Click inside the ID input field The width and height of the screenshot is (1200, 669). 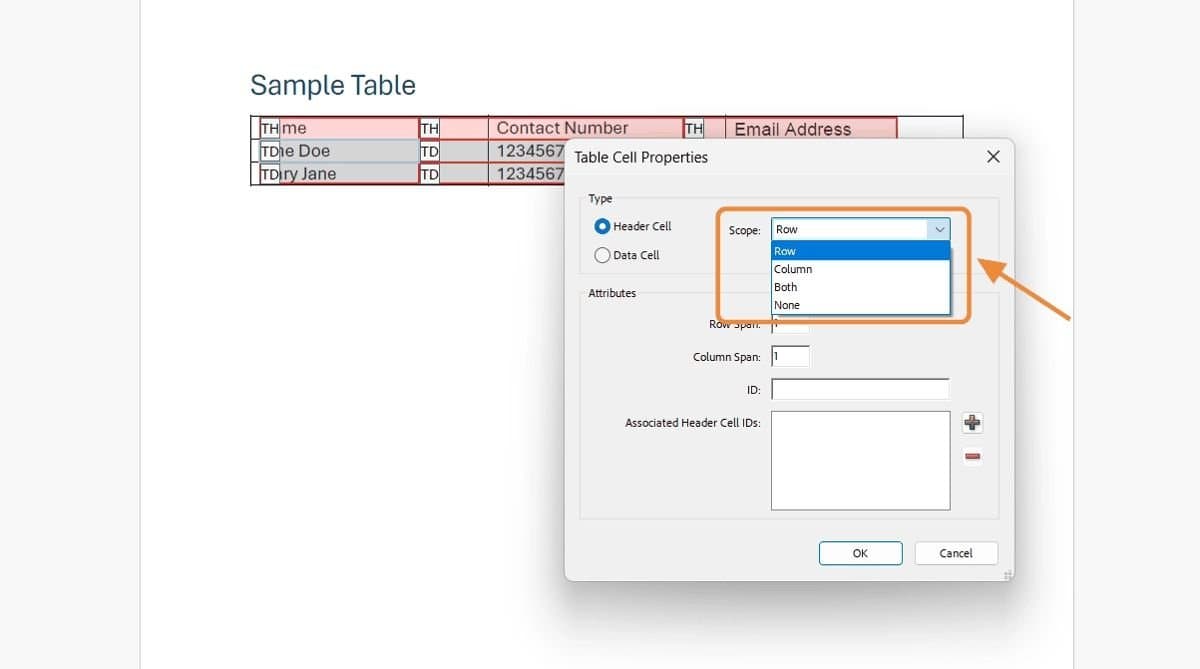tap(860, 389)
